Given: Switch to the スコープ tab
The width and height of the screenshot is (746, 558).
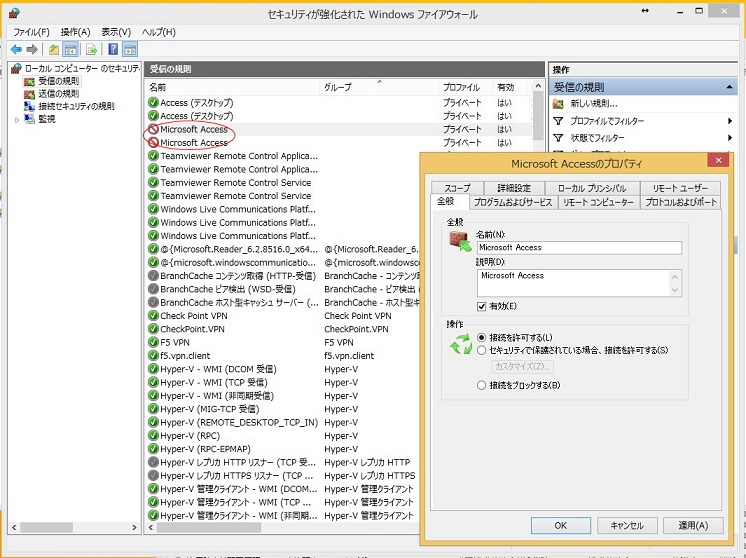Looking at the screenshot, I should tap(457, 188).
